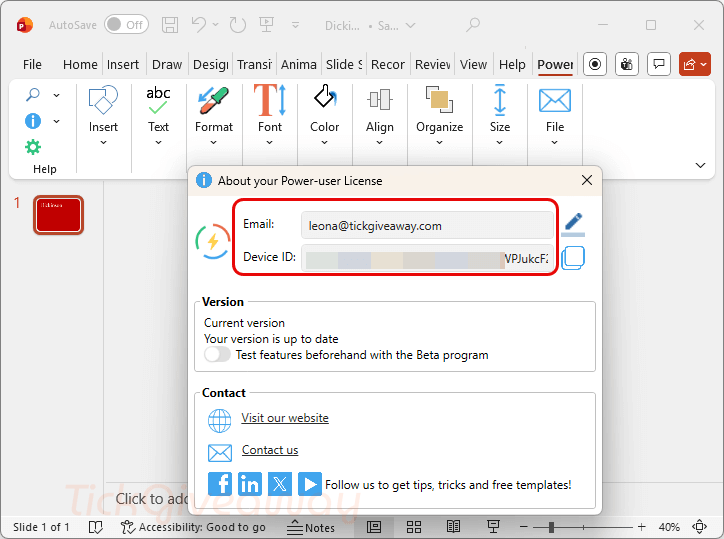Open the Teams present icon
The width and height of the screenshot is (724, 539).
click(x=627, y=64)
